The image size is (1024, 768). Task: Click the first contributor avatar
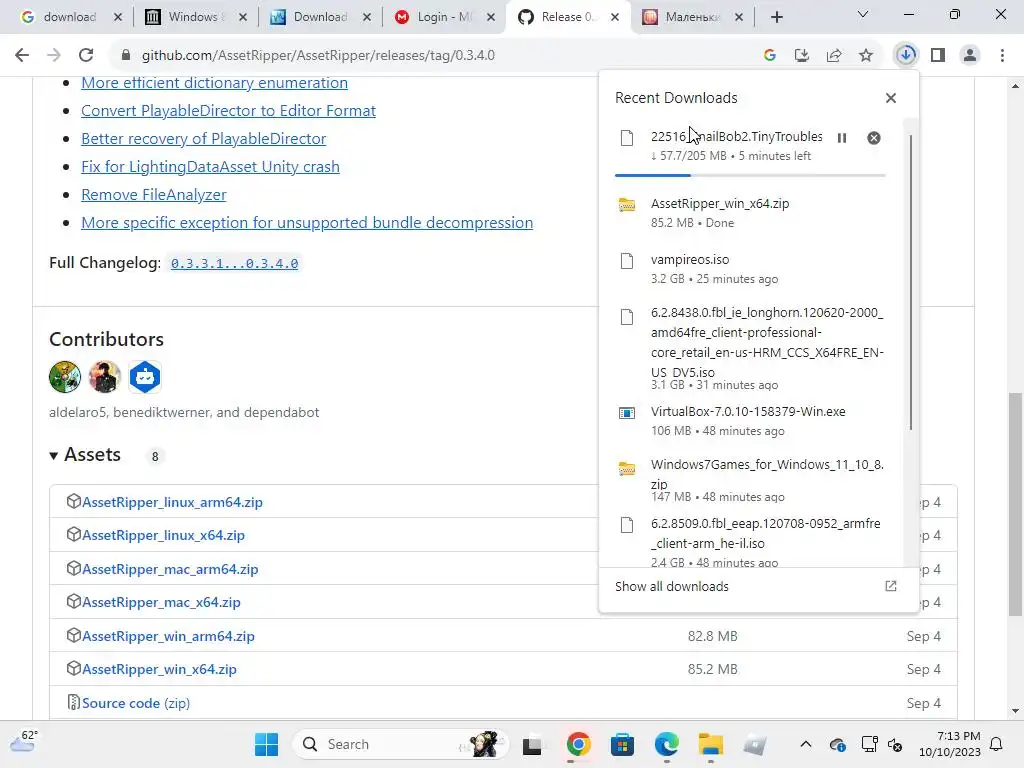pos(65,377)
